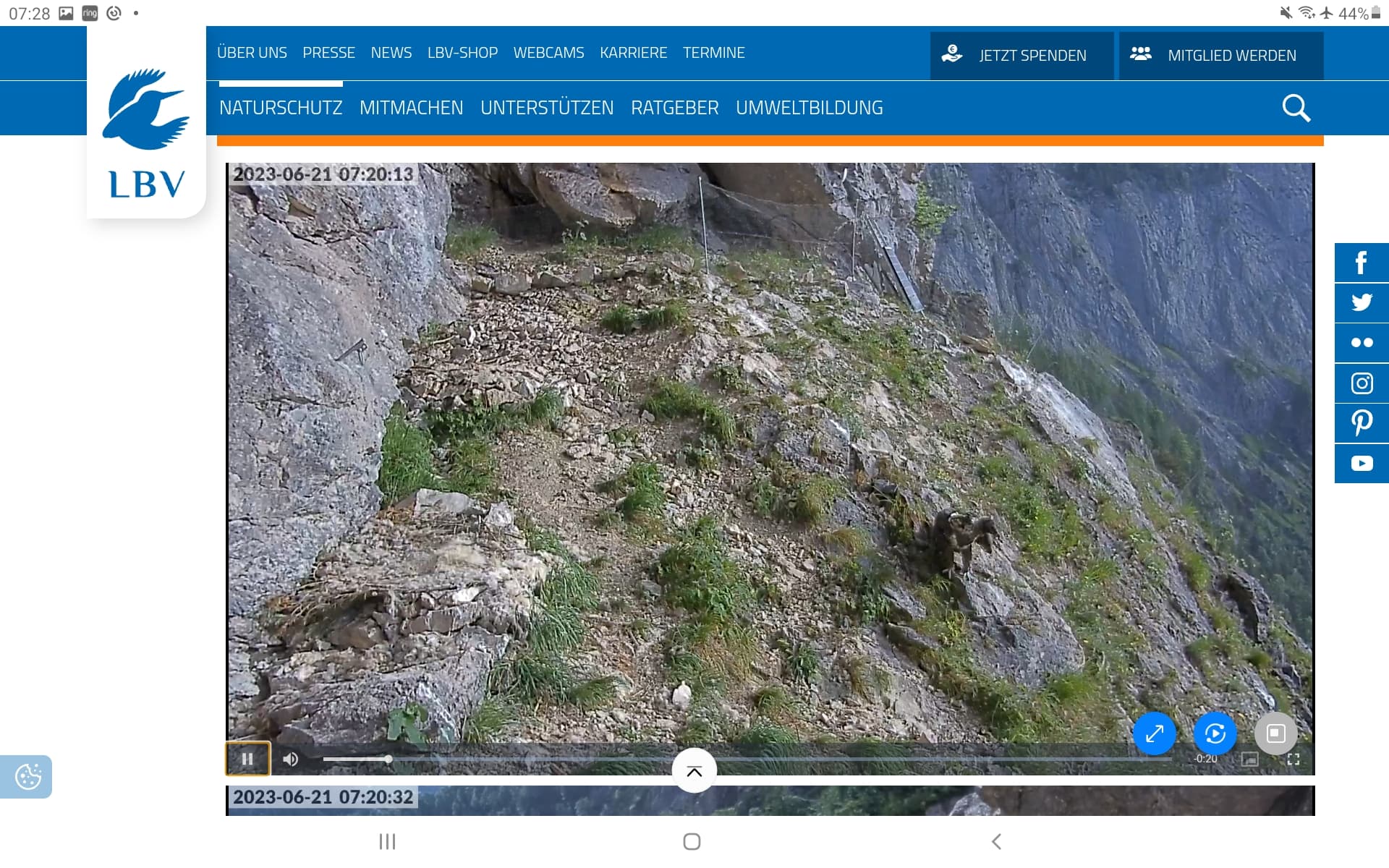Open the YouTube icon in sidebar
This screenshot has width=1389, height=868.
1362,463
